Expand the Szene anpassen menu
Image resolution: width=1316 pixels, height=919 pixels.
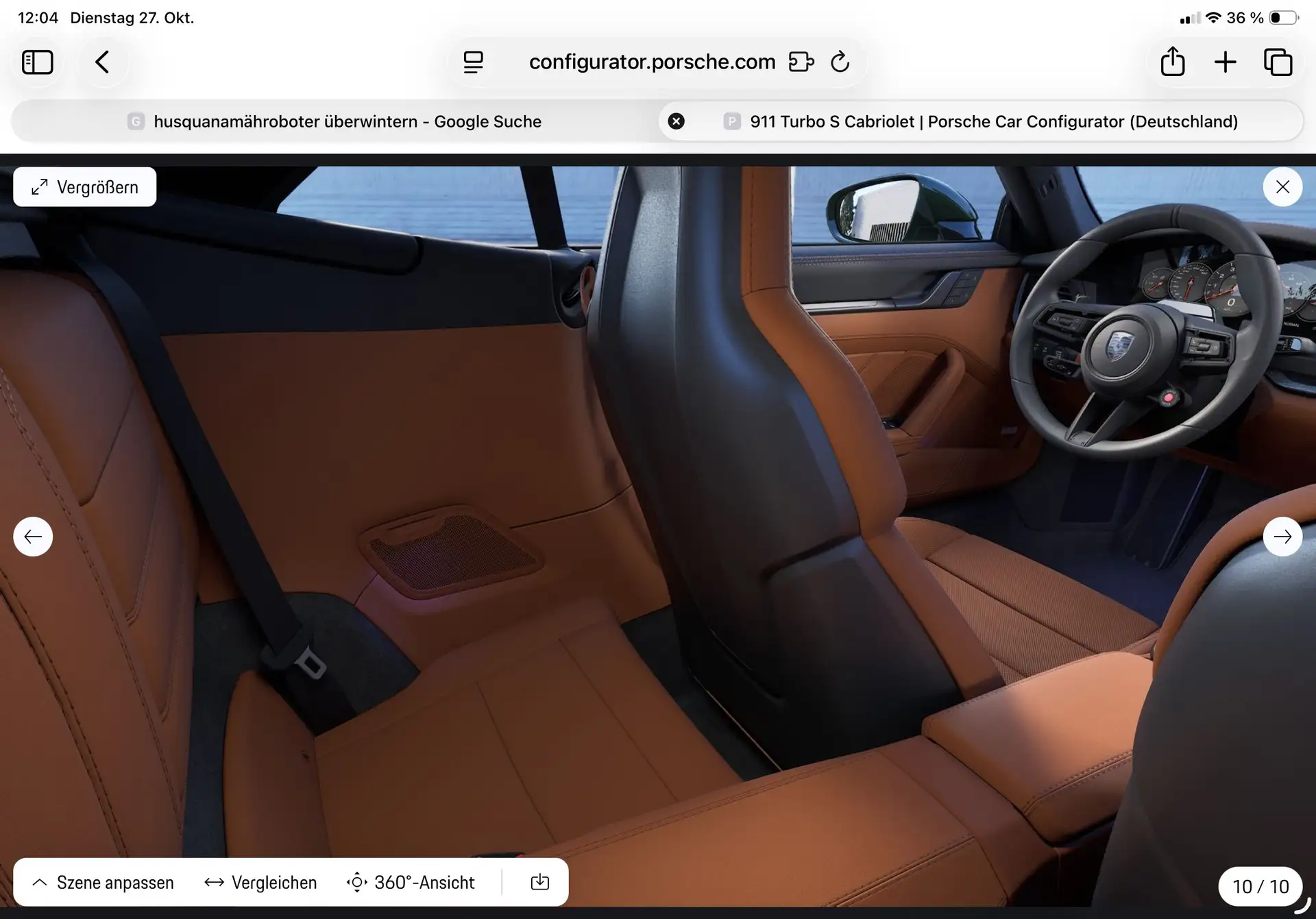coord(103,883)
